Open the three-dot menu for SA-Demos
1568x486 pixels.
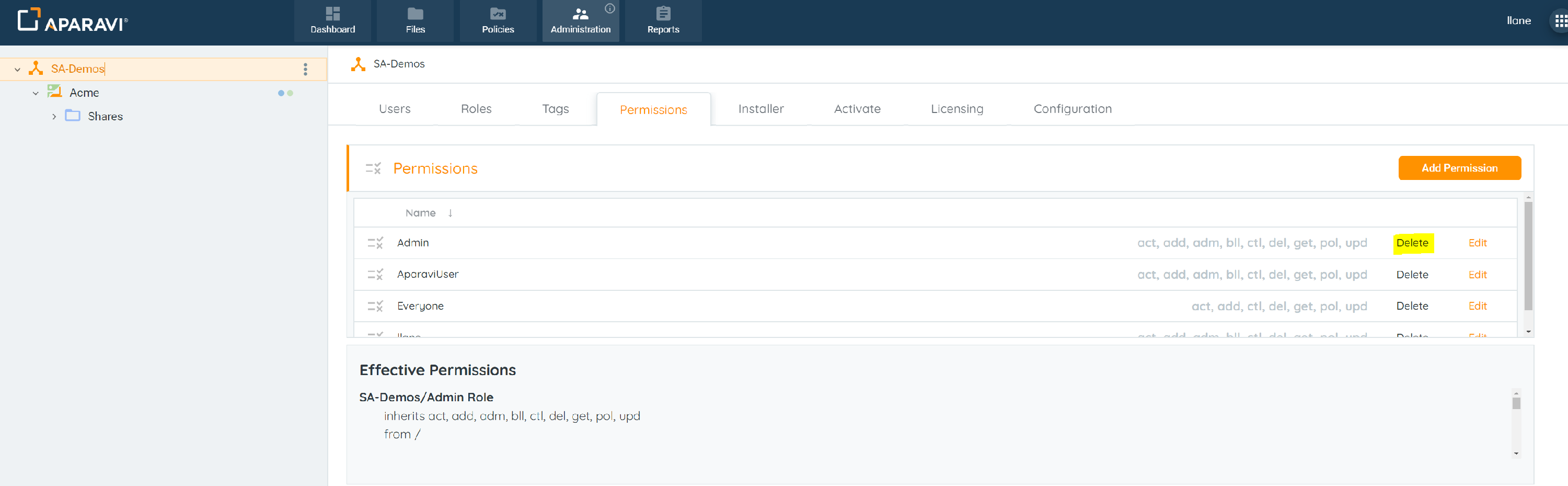(x=306, y=70)
